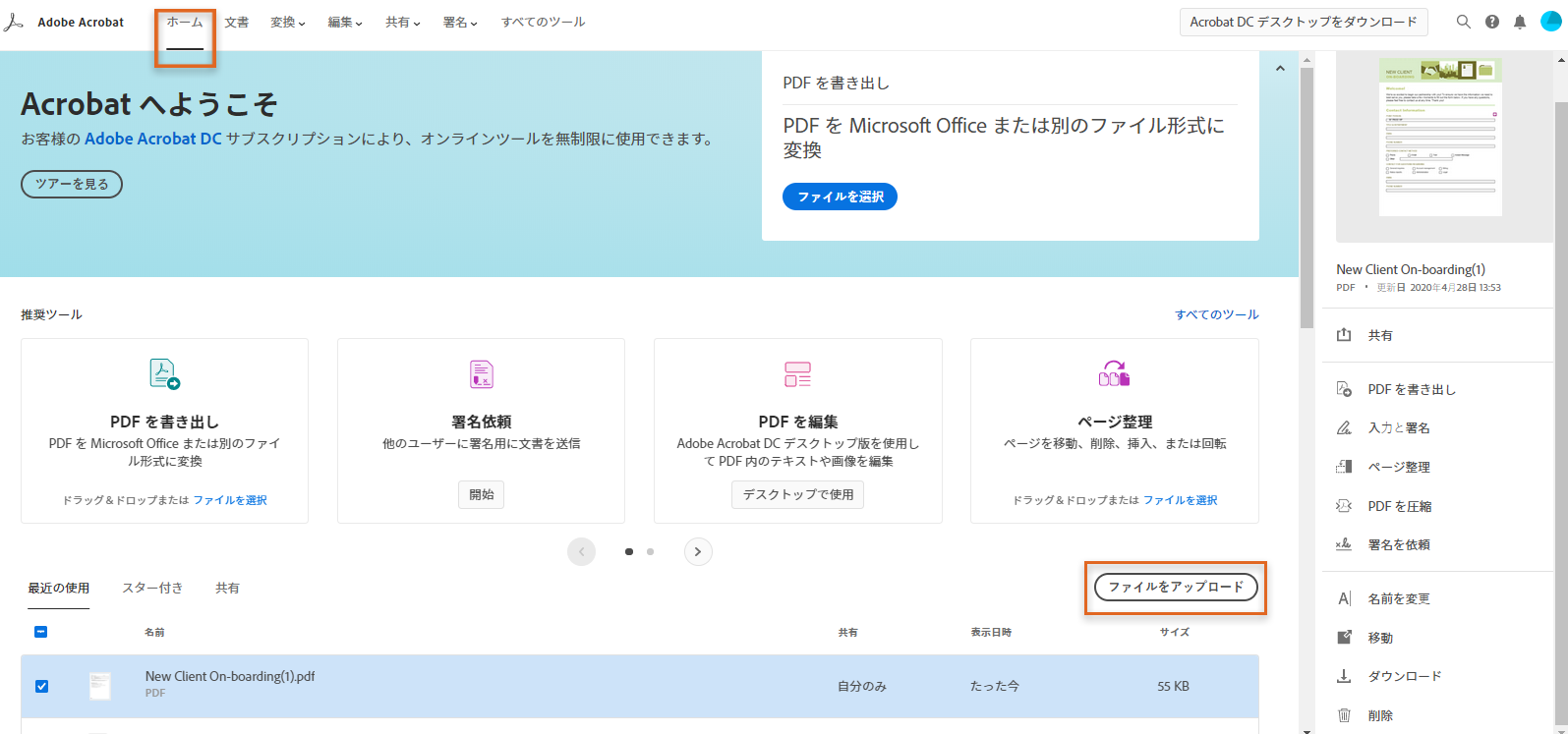Click the main page vertical scrollbar
Screen dimensions: 1568x734
point(1307,197)
